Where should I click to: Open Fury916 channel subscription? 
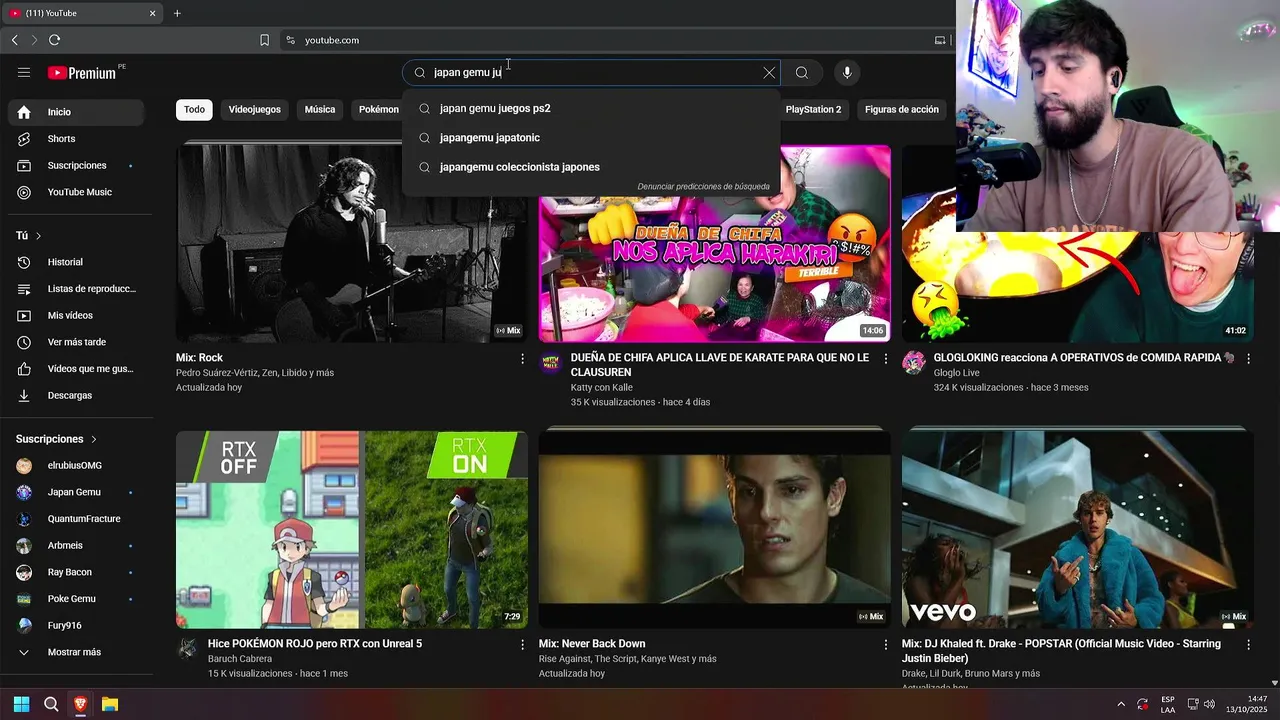click(76, 625)
